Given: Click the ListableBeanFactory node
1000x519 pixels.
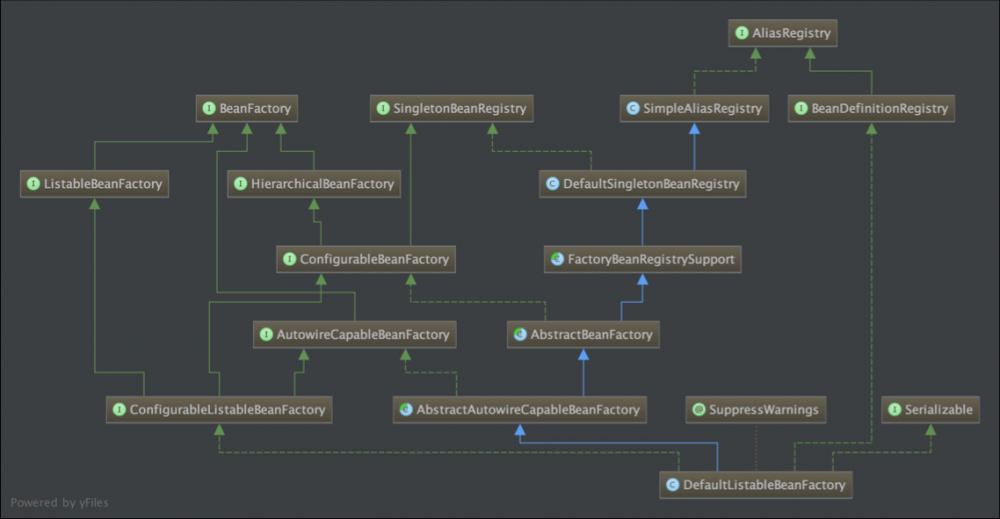Looking at the screenshot, I should [94, 184].
